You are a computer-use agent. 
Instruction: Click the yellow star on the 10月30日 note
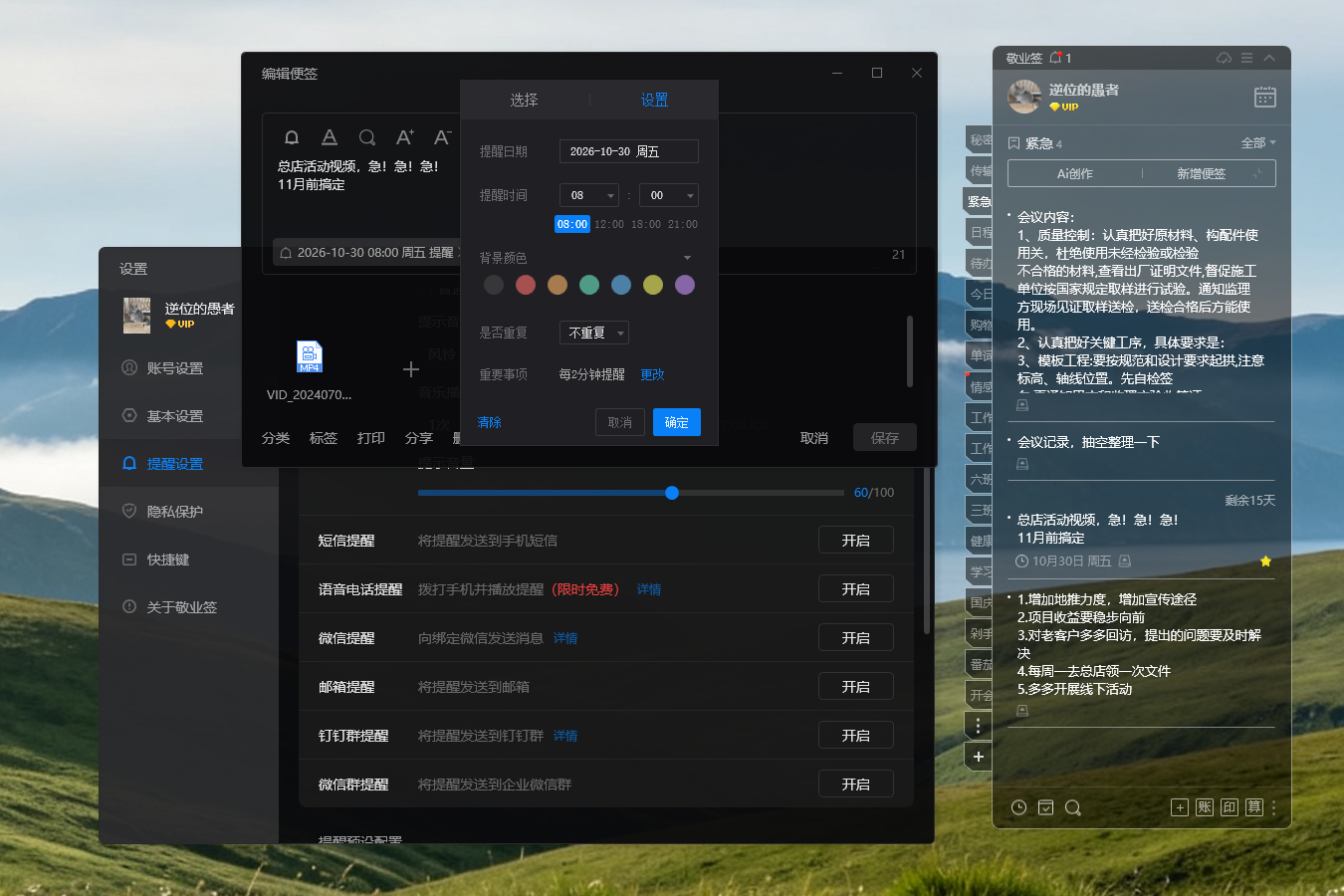[x=1266, y=561]
